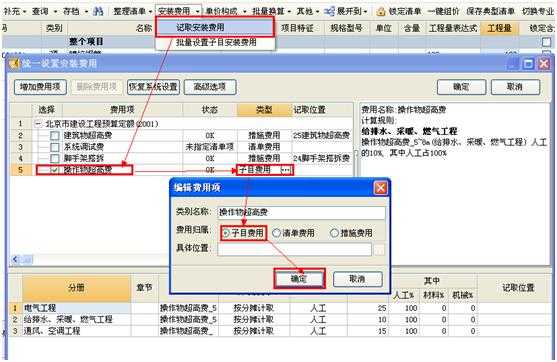Click the 24脚手架搭拆费 position cell
Viewport: 557px width, 362px height.
(322, 158)
